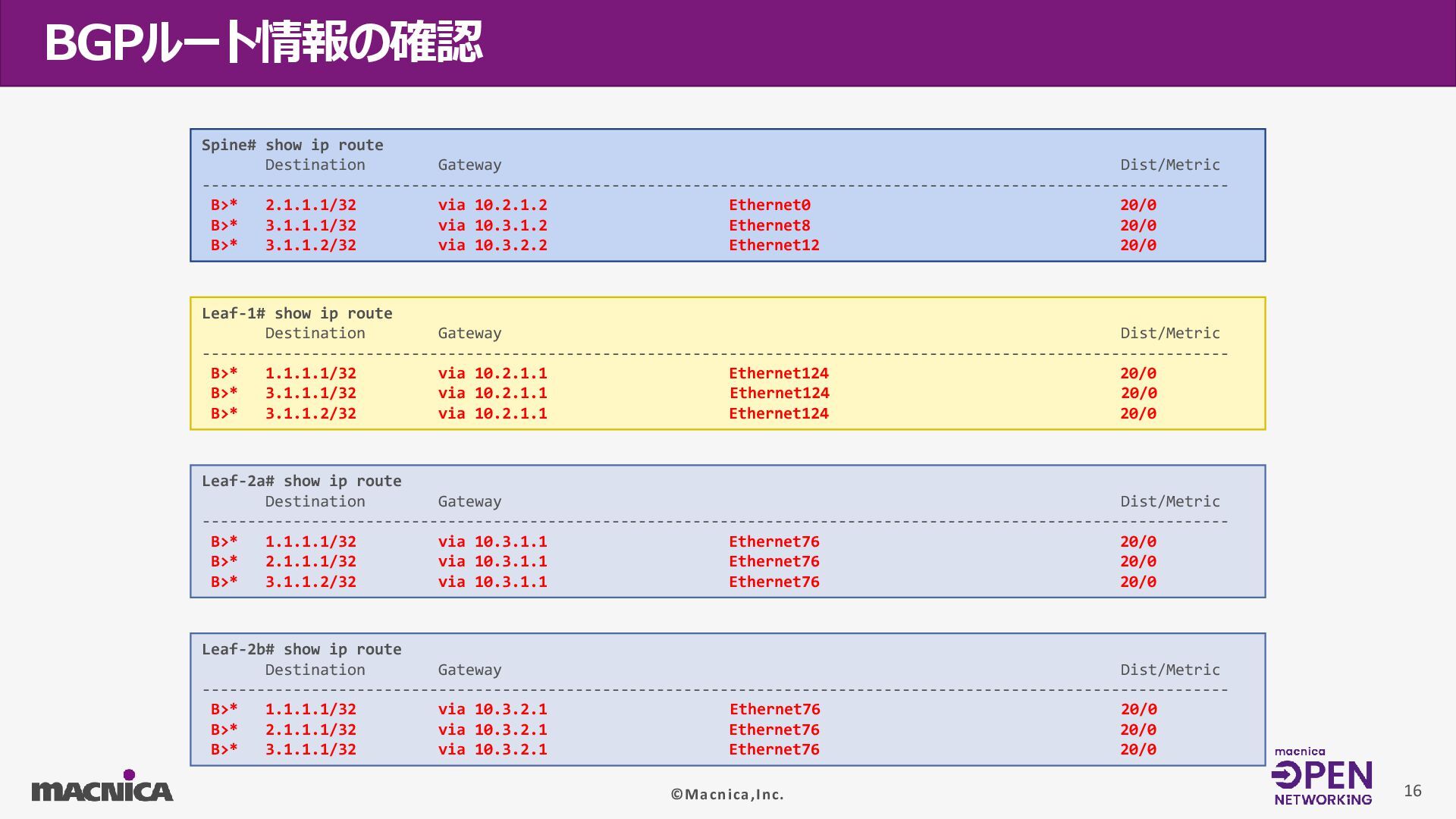Click the page number 16
Viewport: 1456px width, 819px height.
point(1412,791)
